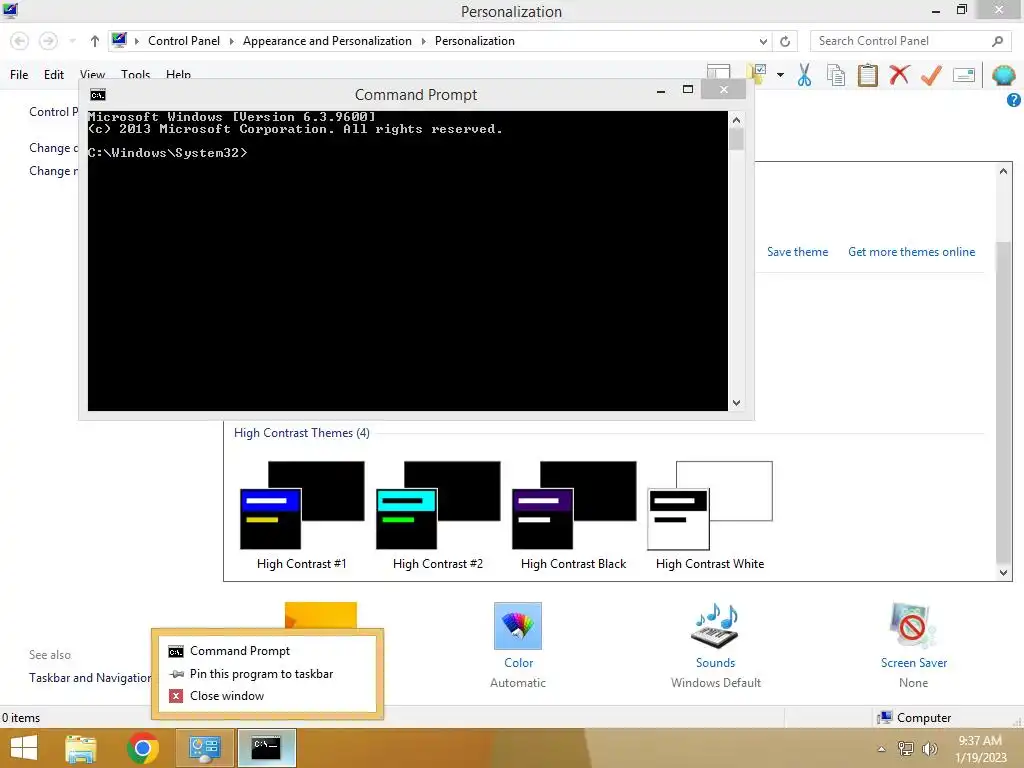Select the High Contrast #2 theme
Viewport: 1024px width, 768px height.
(438, 516)
